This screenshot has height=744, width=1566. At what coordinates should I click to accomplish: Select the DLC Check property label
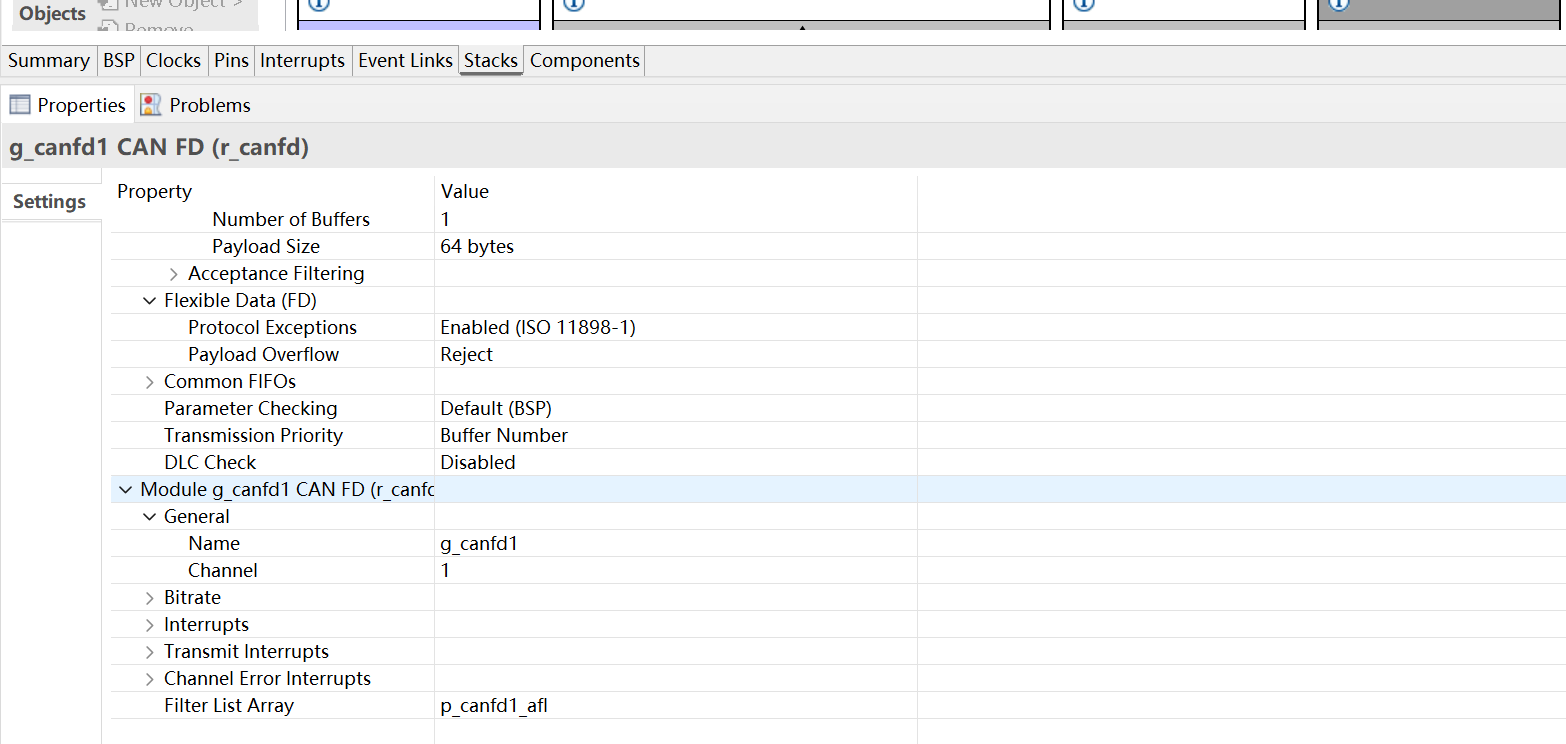[210, 463]
